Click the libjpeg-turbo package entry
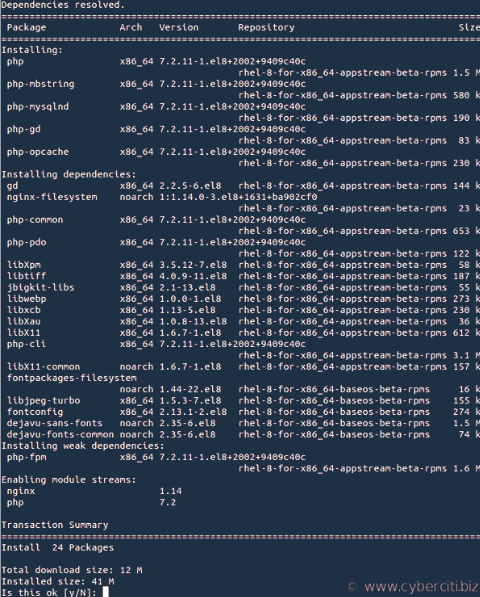 click(43, 401)
